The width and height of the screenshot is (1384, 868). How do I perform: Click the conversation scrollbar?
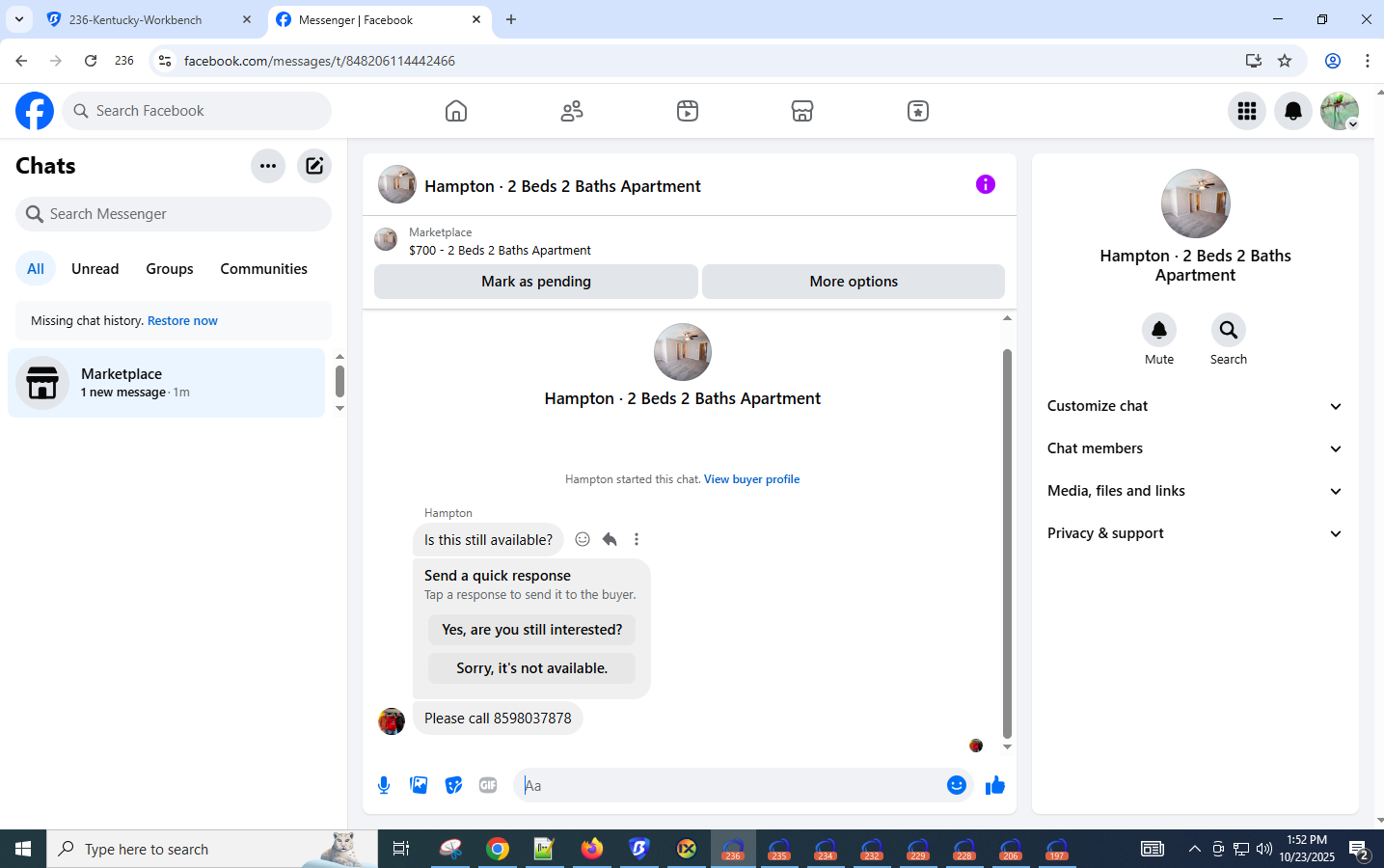coord(1007,543)
